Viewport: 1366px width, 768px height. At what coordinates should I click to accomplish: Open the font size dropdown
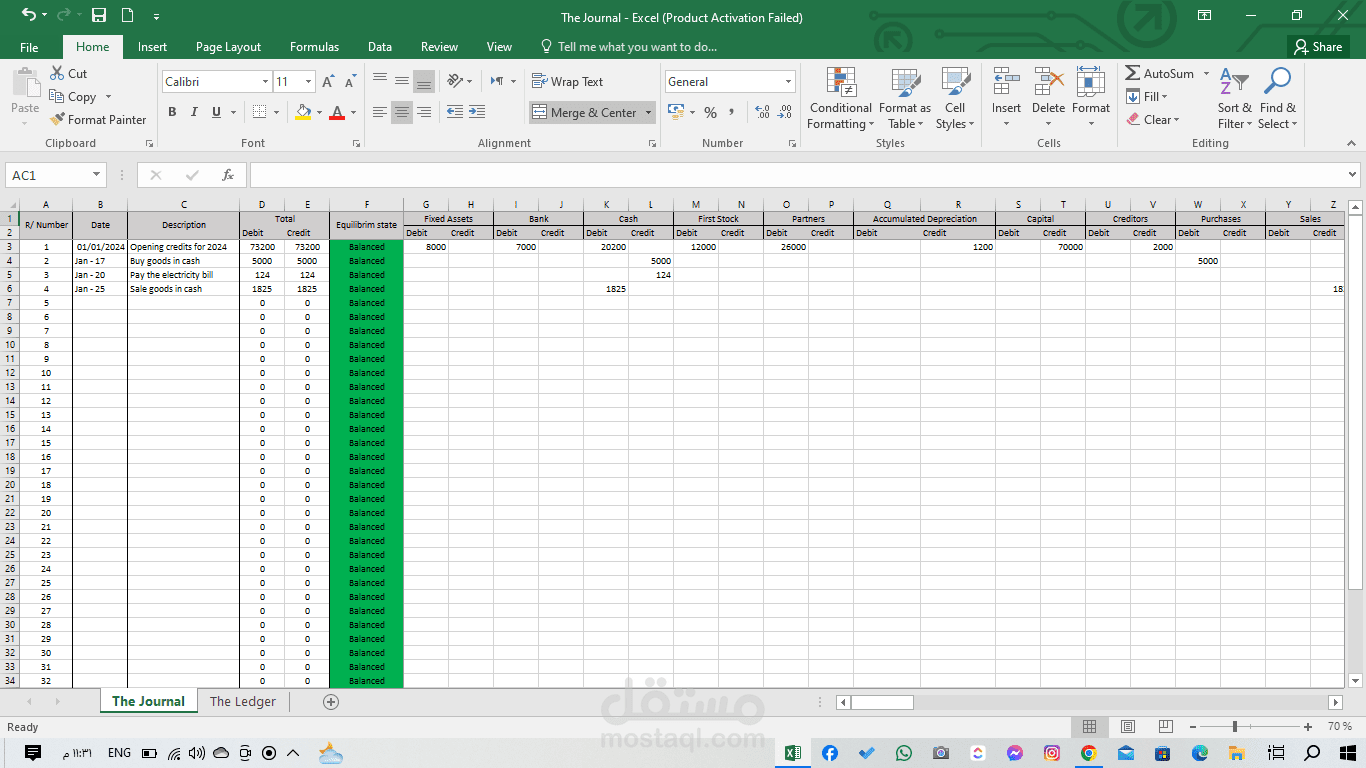click(309, 82)
